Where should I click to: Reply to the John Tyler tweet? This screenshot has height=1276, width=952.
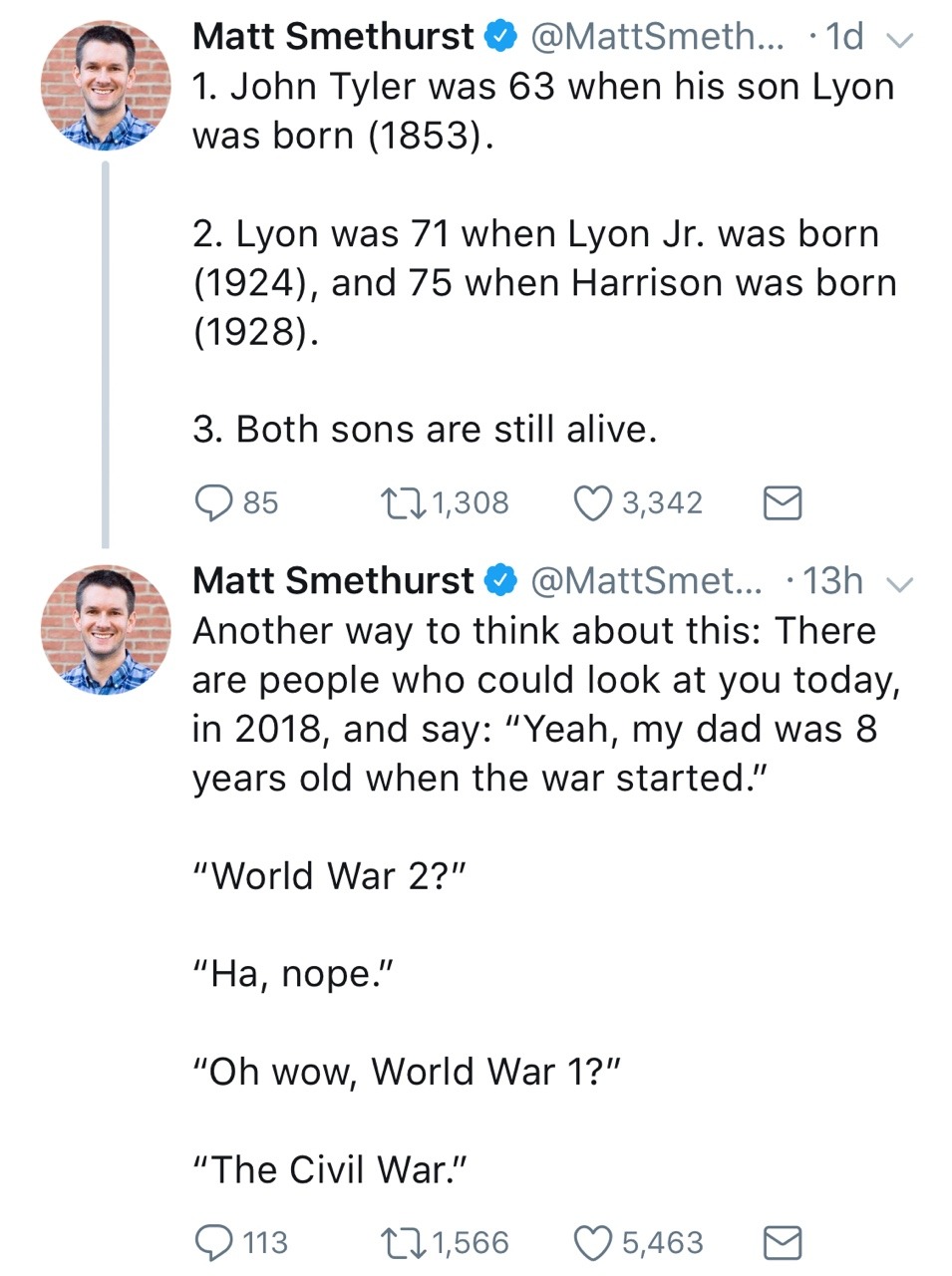(212, 502)
